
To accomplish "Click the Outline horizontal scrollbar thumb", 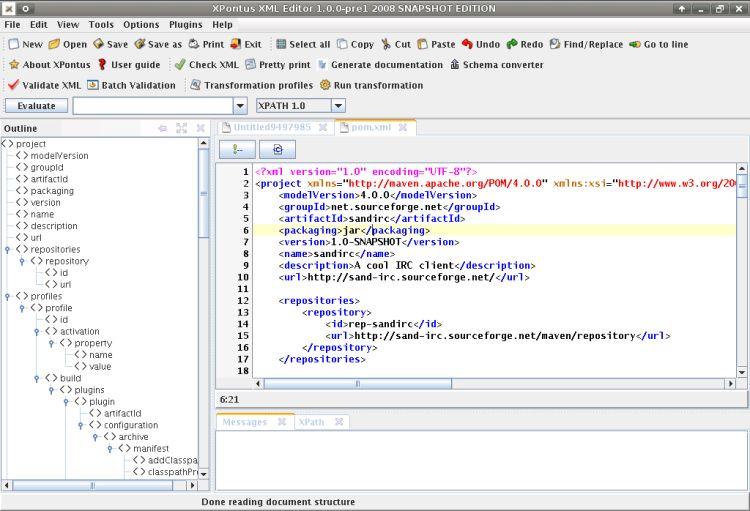I will tap(92, 486).
